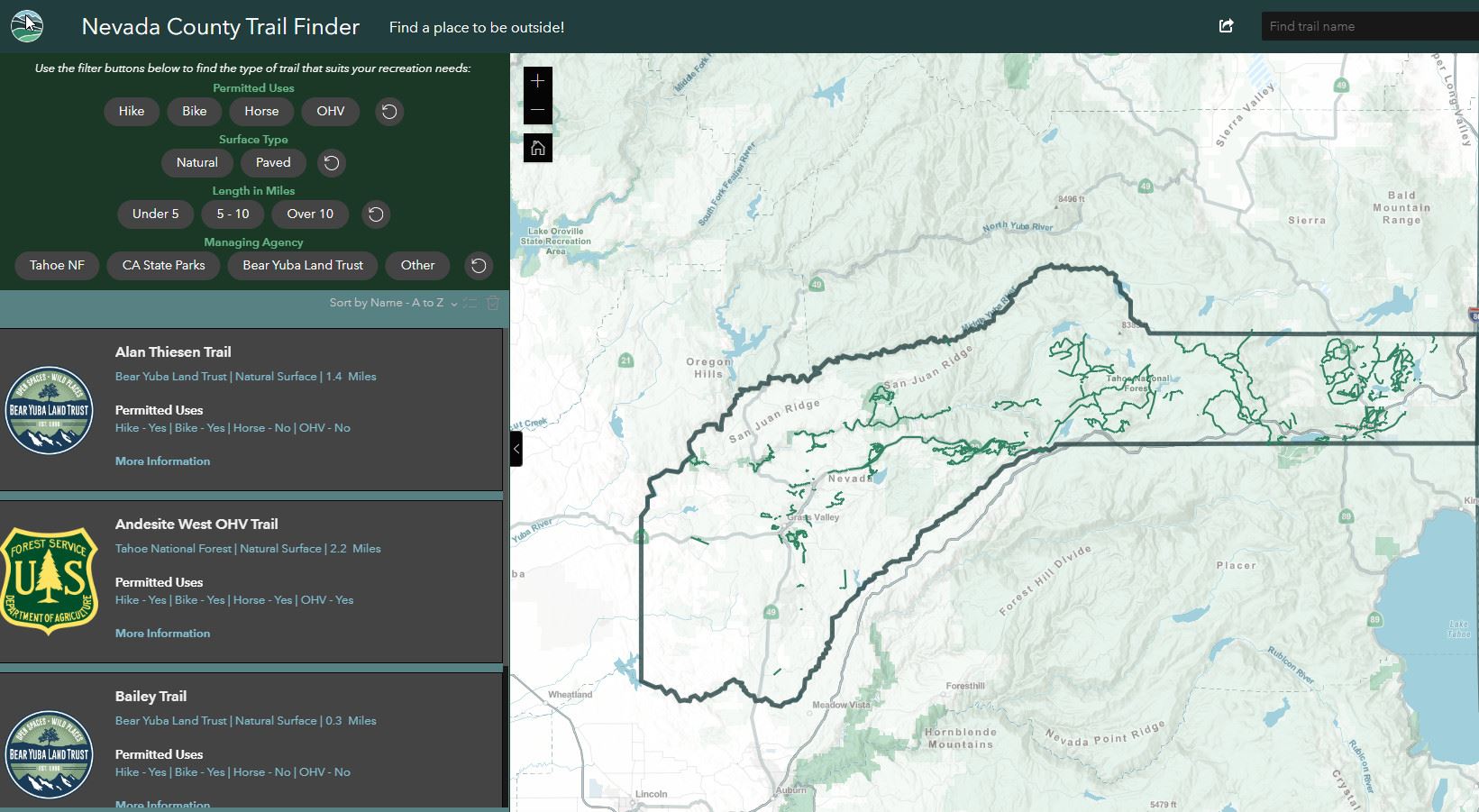This screenshot has width=1479, height=812.
Task: Click the Trail Finder logo in the header
Action: 26,25
